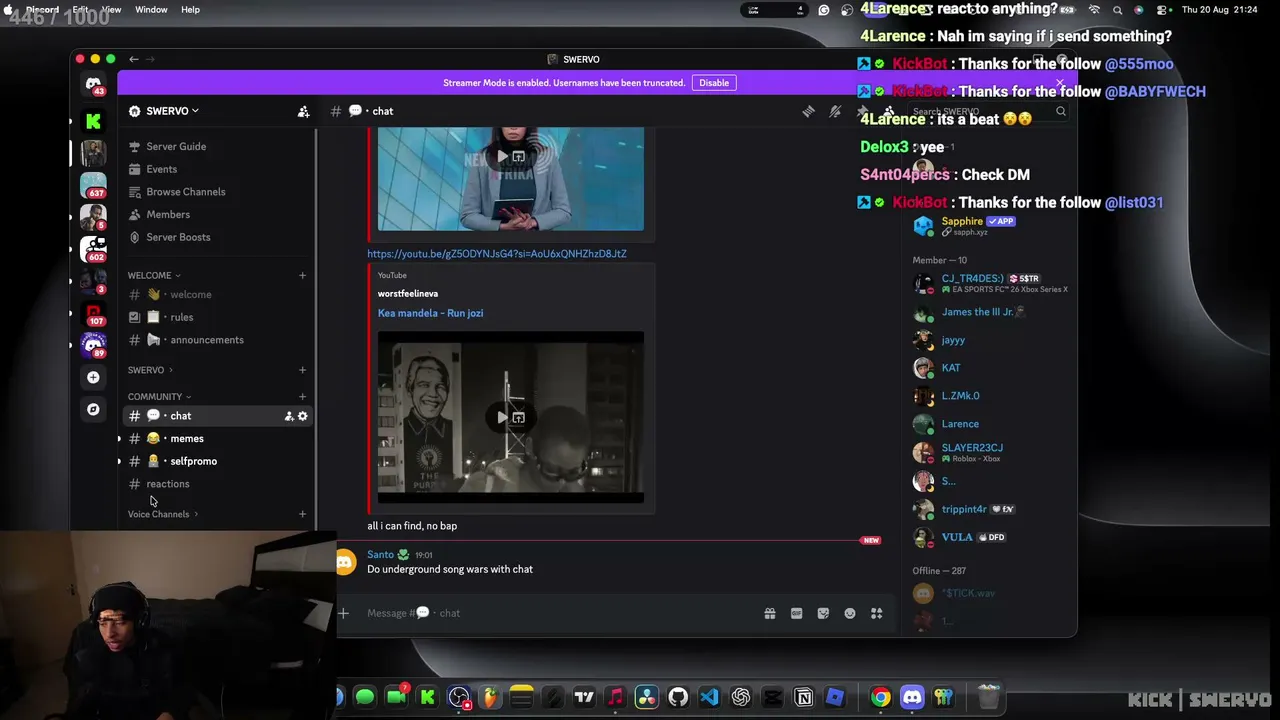
Task: Collapse the WELCOME category
Action: pos(154,275)
